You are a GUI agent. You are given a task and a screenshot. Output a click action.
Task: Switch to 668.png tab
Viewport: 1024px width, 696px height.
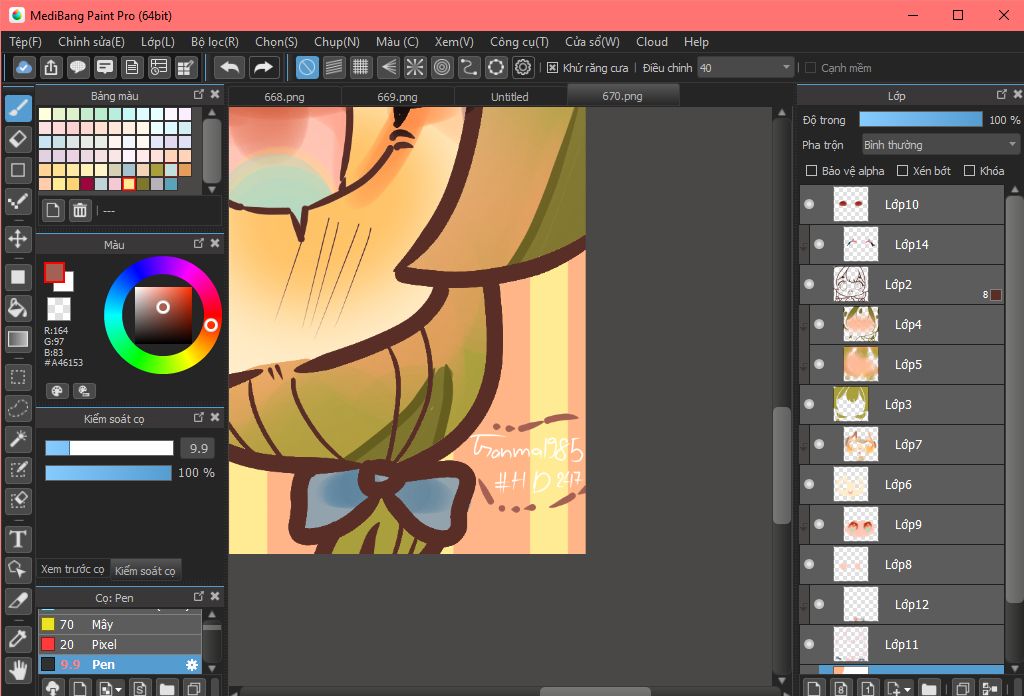284,97
